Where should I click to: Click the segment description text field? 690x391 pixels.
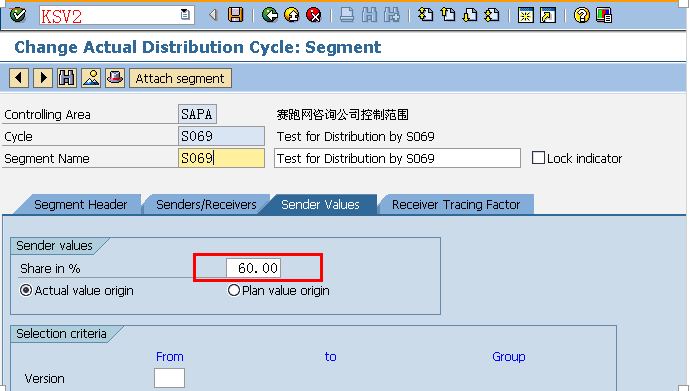click(397, 158)
